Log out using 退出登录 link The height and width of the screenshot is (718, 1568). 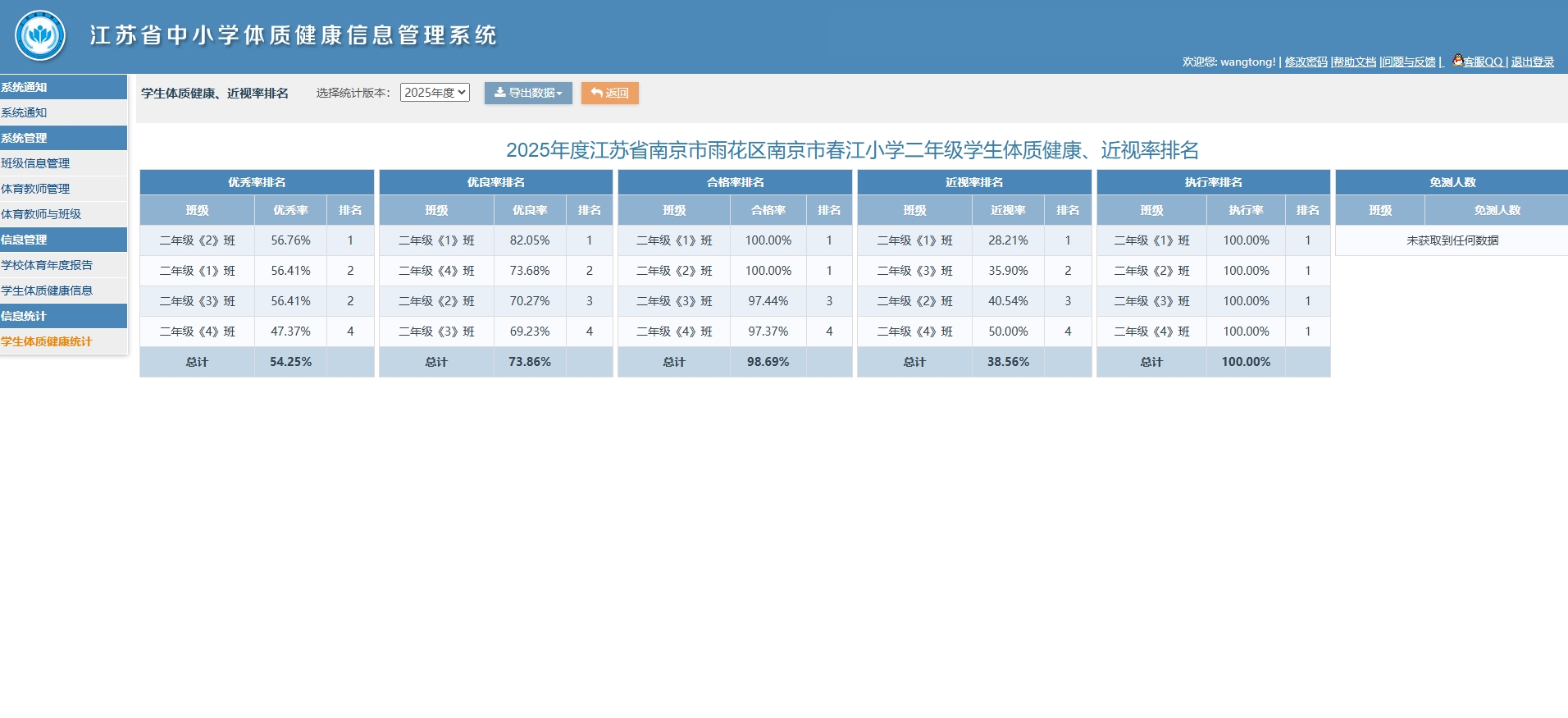tap(1532, 62)
